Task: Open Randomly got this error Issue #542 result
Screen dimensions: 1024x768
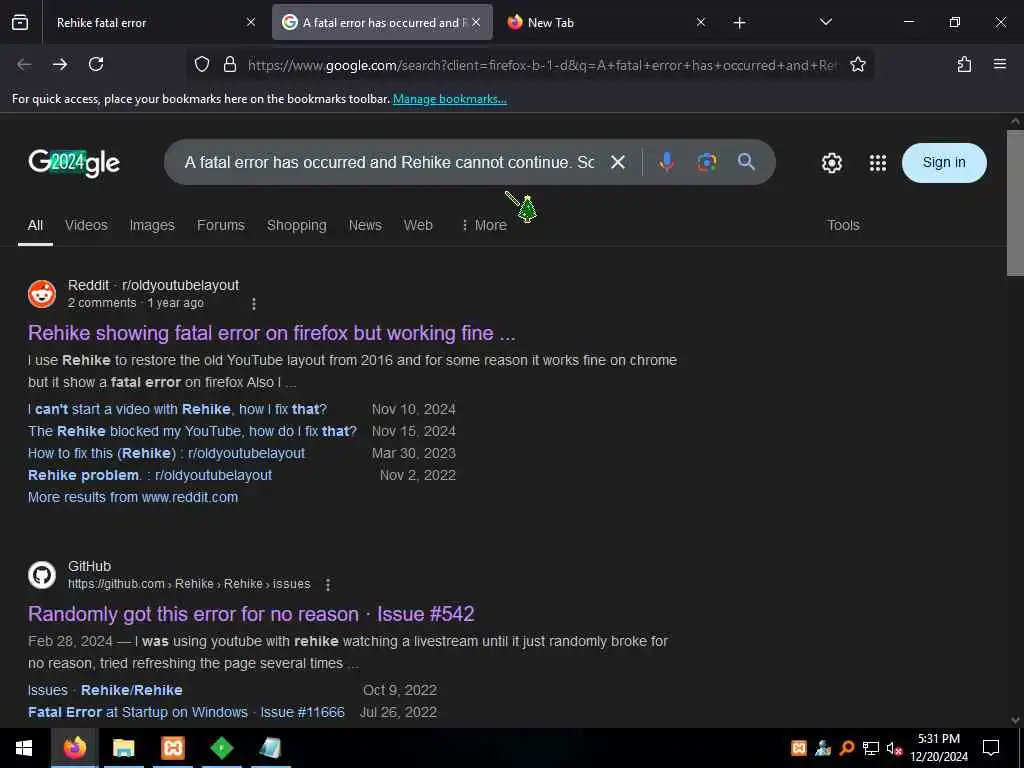Action: click(x=251, y=614)
